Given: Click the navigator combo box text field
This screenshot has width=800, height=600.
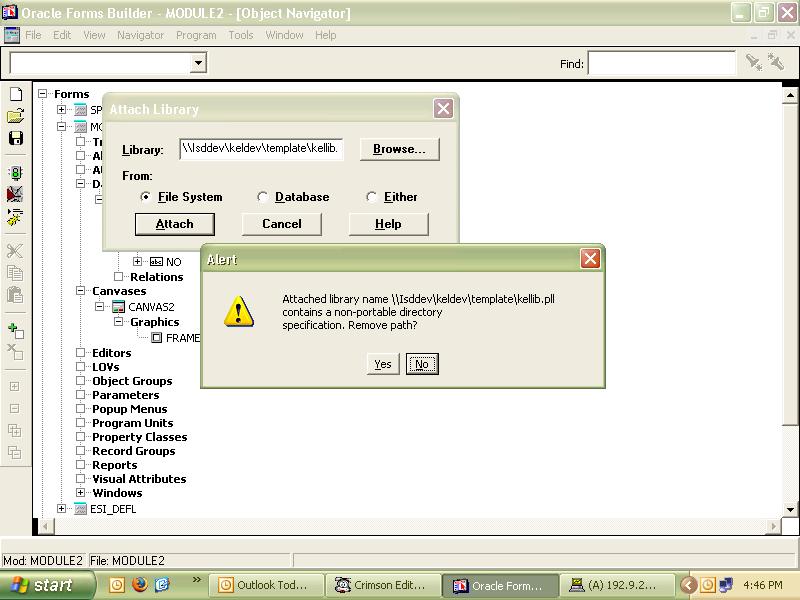Looking at the screenshot, I should (100, 63).
